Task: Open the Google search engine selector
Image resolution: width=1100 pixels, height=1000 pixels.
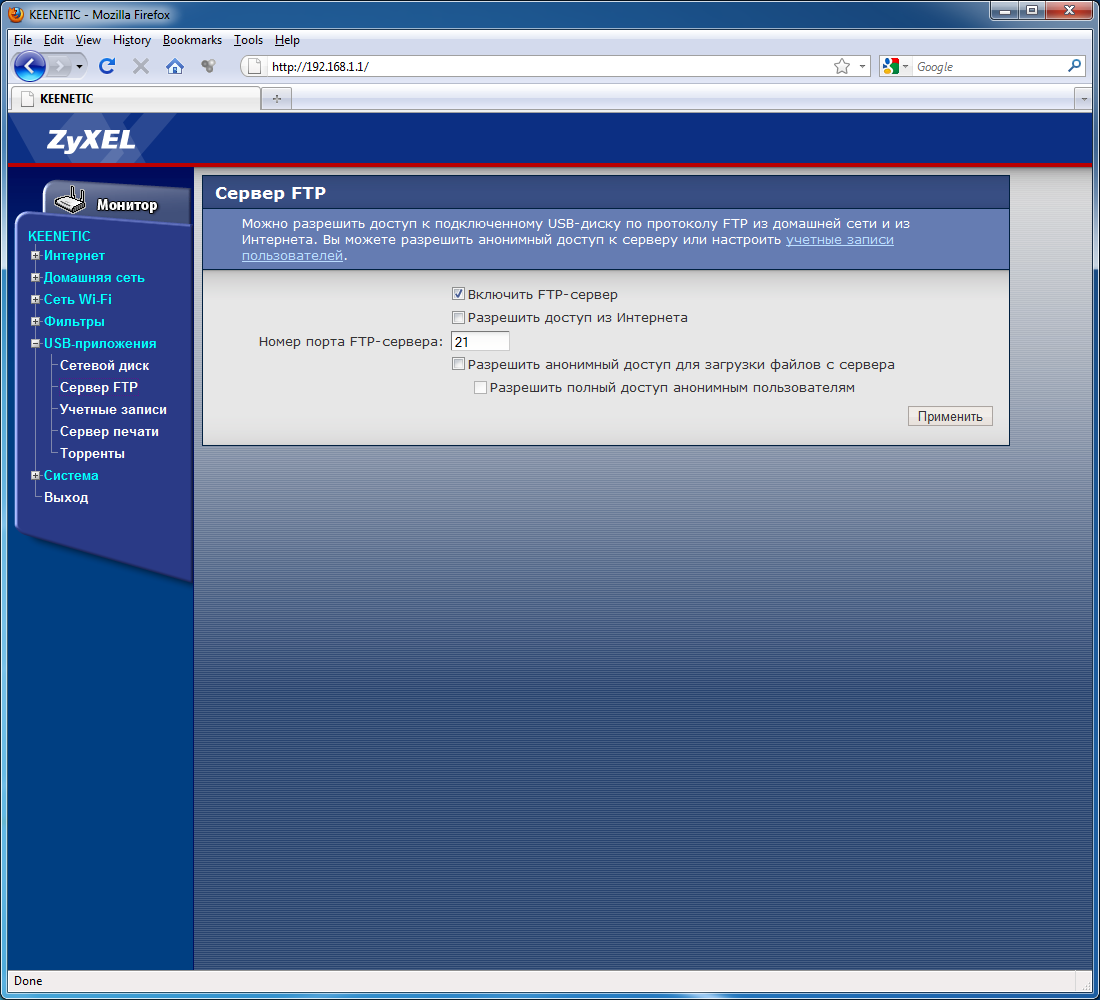Action: point(896,67)
